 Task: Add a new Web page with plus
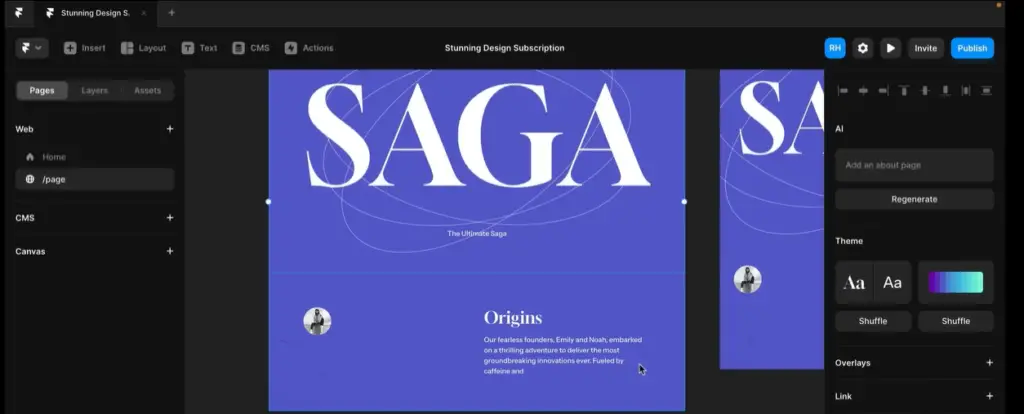click(x=170, y=129)
